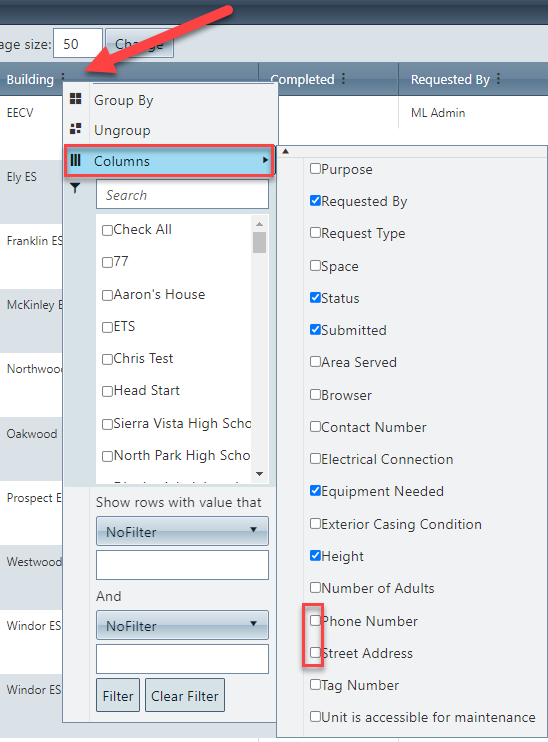Tick the Check All checkbox
This screenshot has height=742, width=548.
coord(107,230)
